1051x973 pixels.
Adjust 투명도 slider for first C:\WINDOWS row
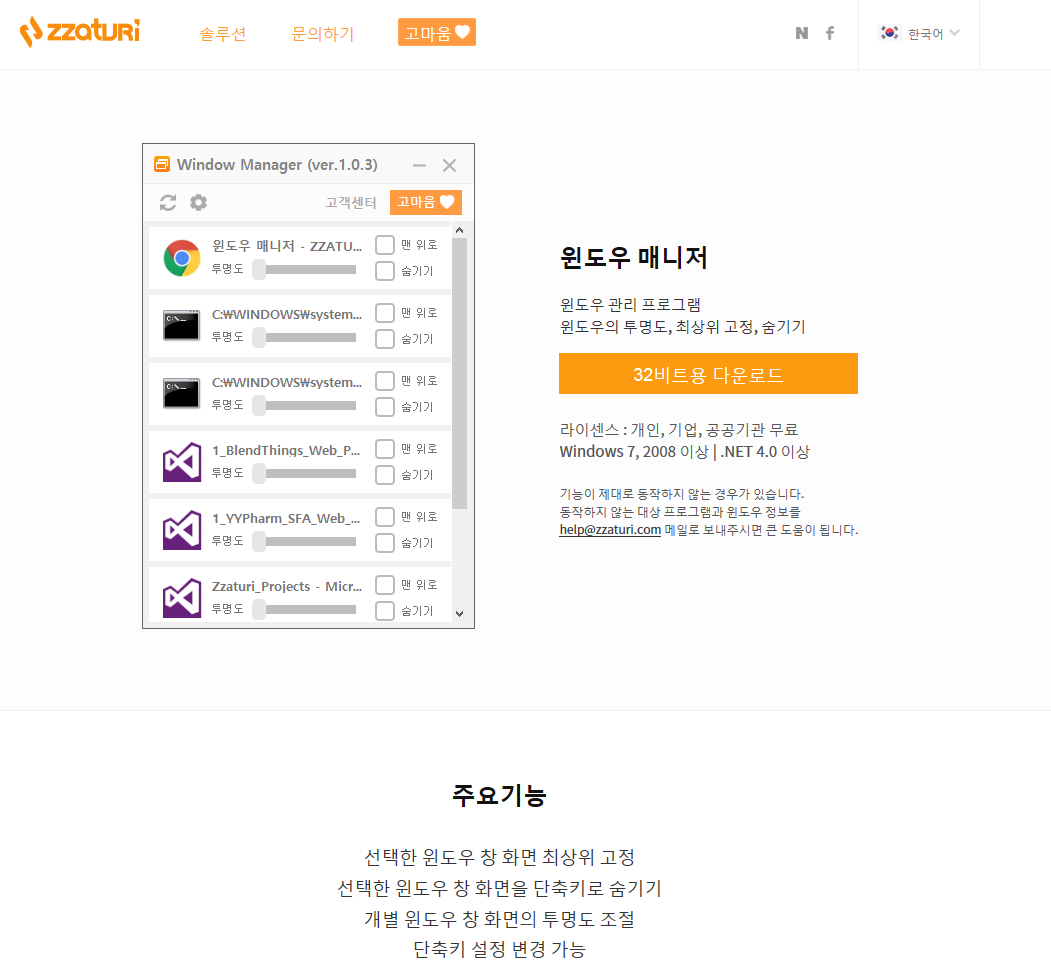pos(305,338)
